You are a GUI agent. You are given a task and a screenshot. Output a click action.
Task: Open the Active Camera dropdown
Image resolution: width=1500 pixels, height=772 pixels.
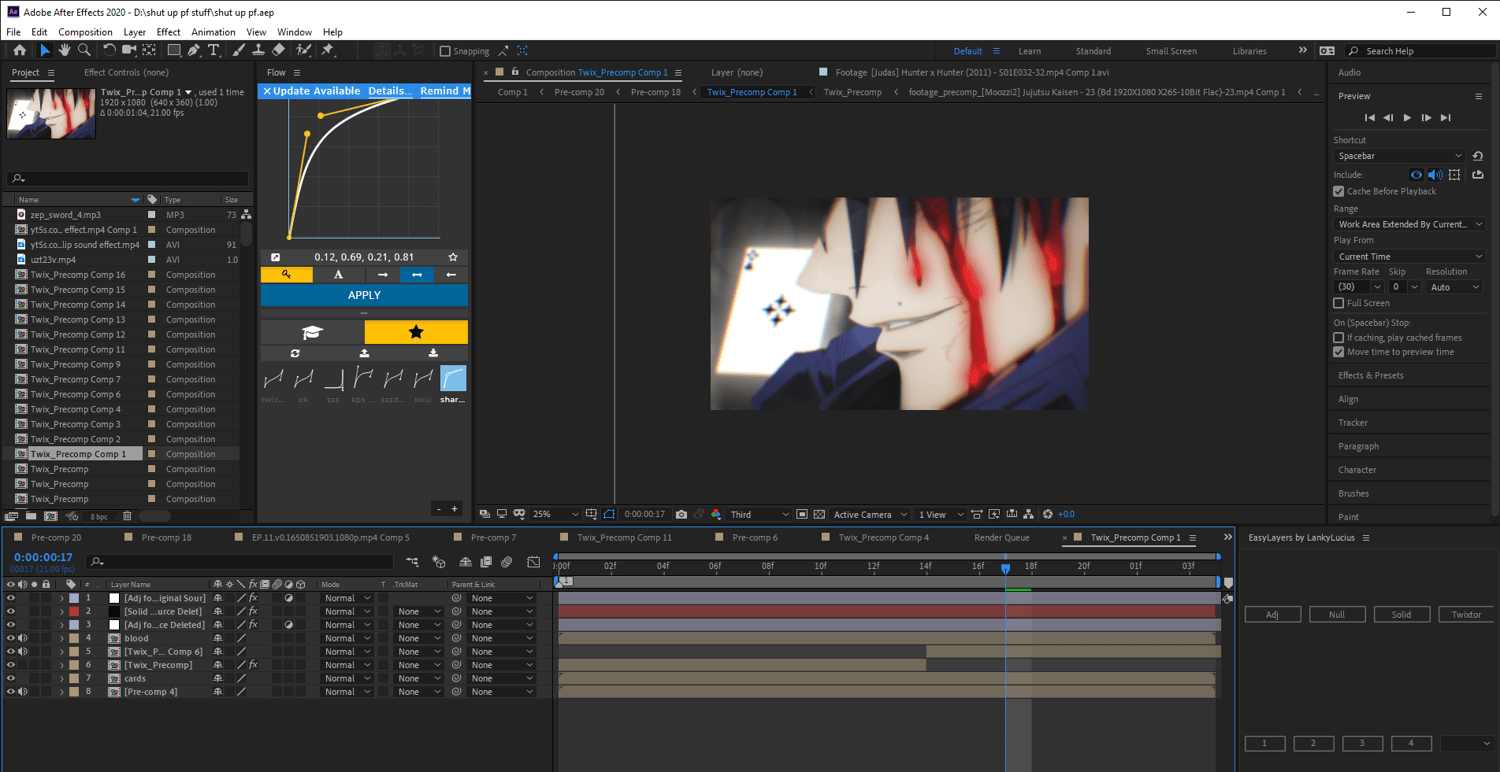[x=870, y=514]
